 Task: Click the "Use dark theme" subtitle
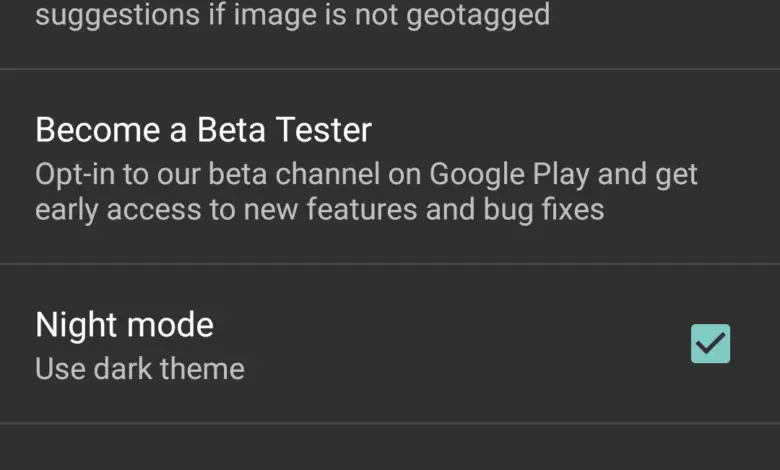[140, 369]
